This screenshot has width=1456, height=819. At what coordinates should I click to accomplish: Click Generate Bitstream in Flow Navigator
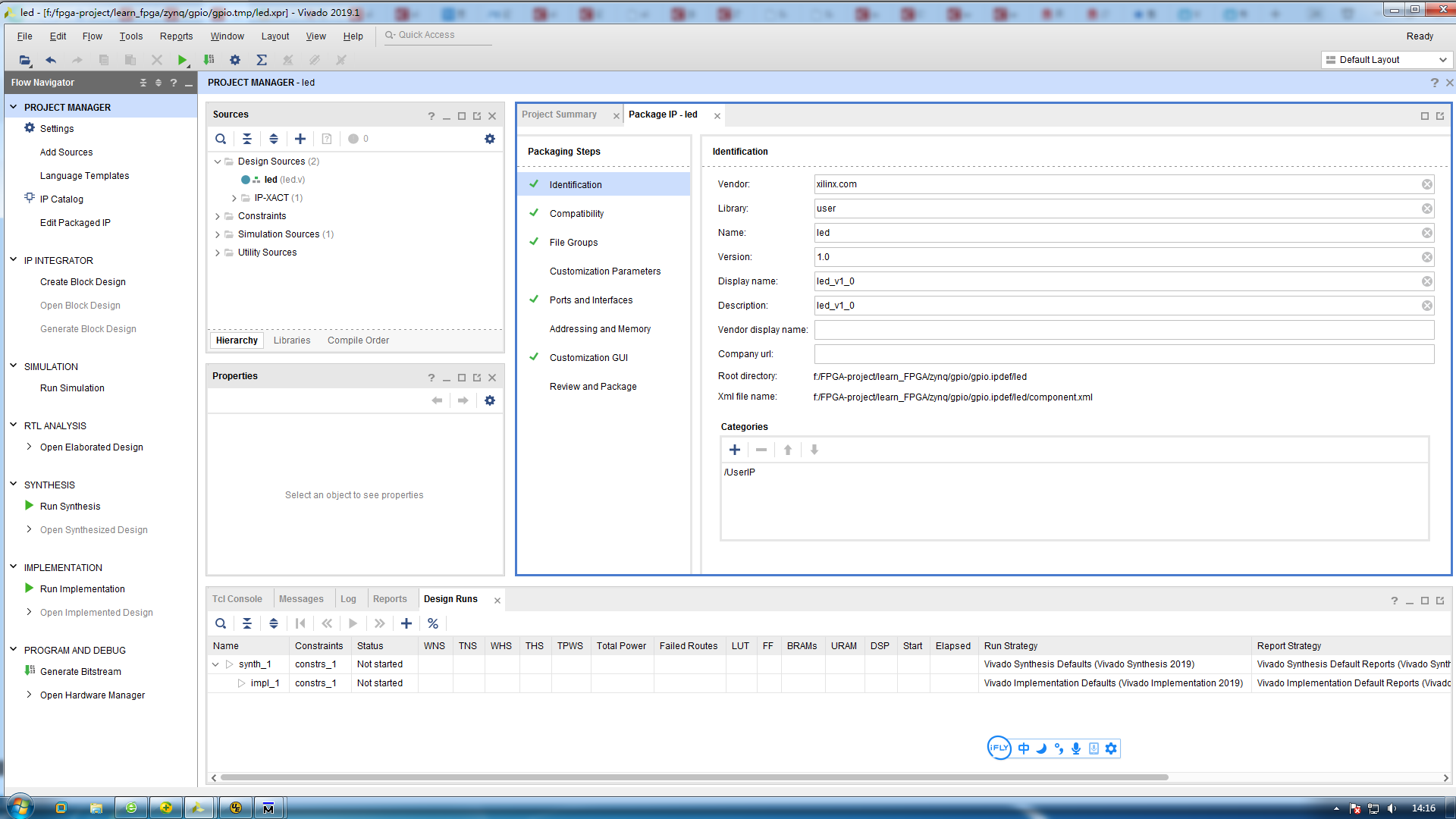pyautogui.click(x=80, y=672)
